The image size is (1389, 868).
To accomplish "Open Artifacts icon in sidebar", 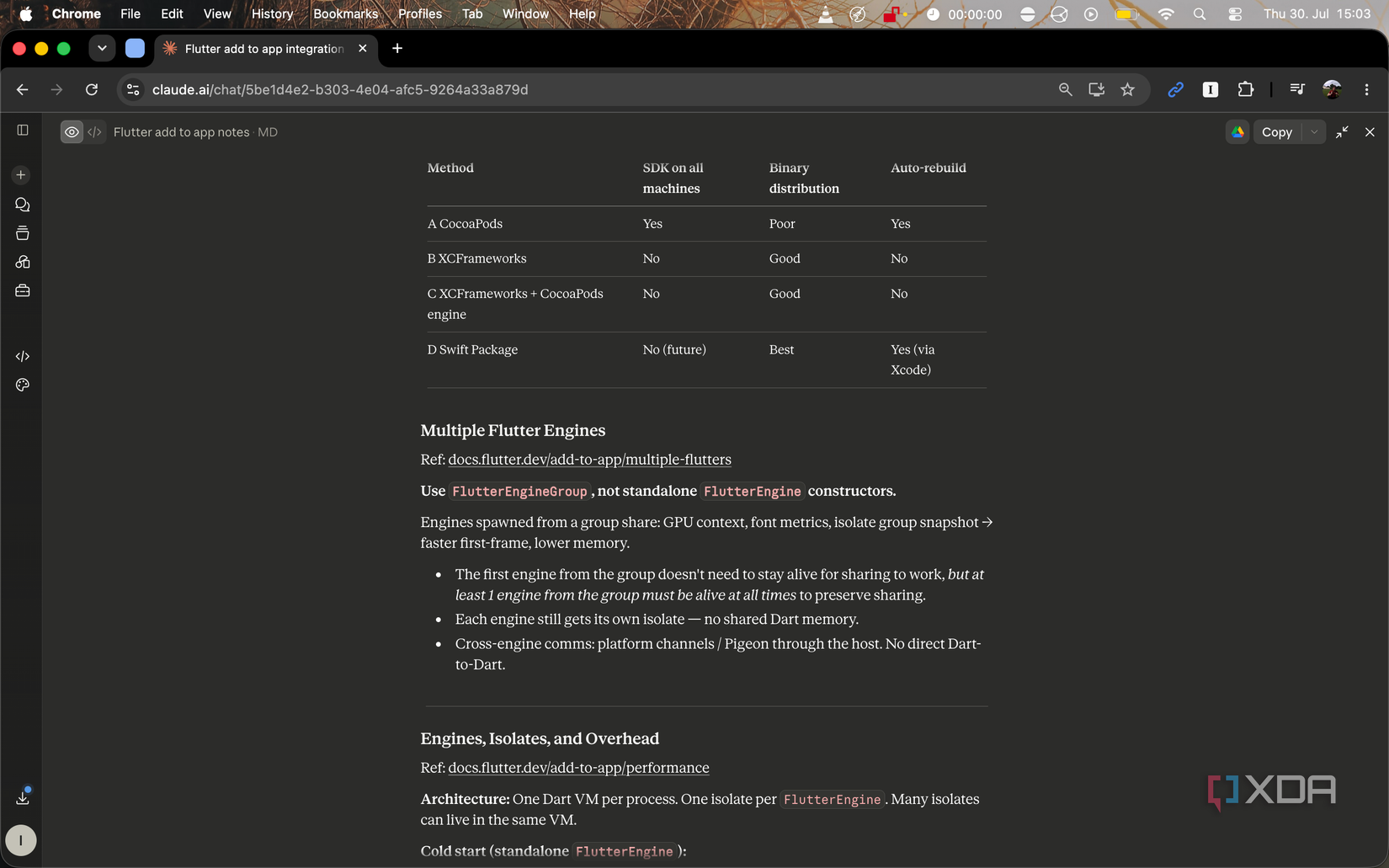I will click(x=23, y=262).
